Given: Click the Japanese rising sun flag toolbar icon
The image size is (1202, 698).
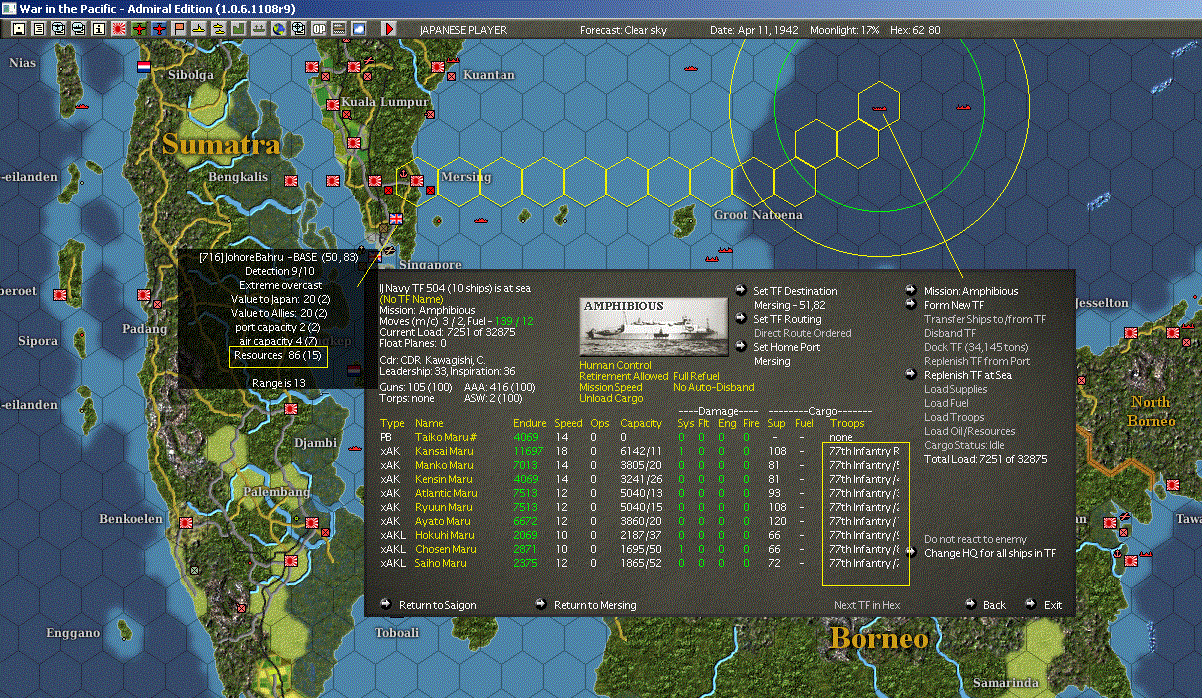Looking at the screenshot, I should tap(118, 30).
